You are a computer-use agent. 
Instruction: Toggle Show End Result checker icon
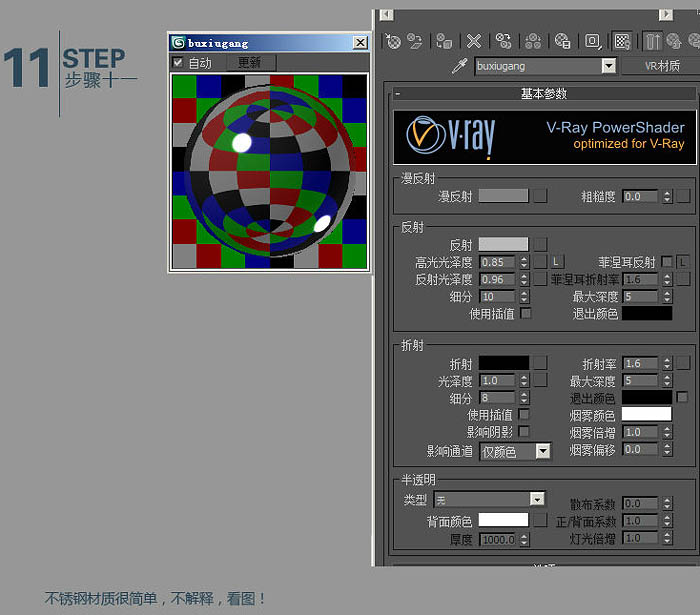coord(652,42)
